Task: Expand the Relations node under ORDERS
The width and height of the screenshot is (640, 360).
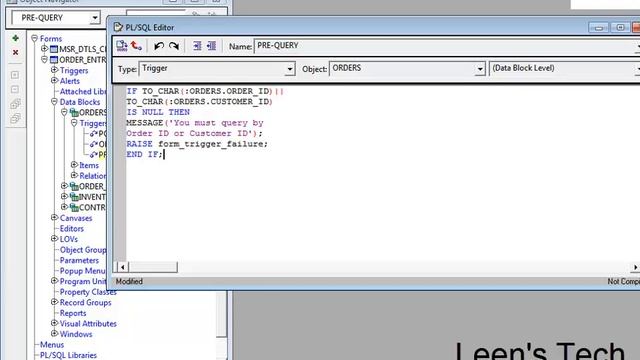Action: coord(74,175)
